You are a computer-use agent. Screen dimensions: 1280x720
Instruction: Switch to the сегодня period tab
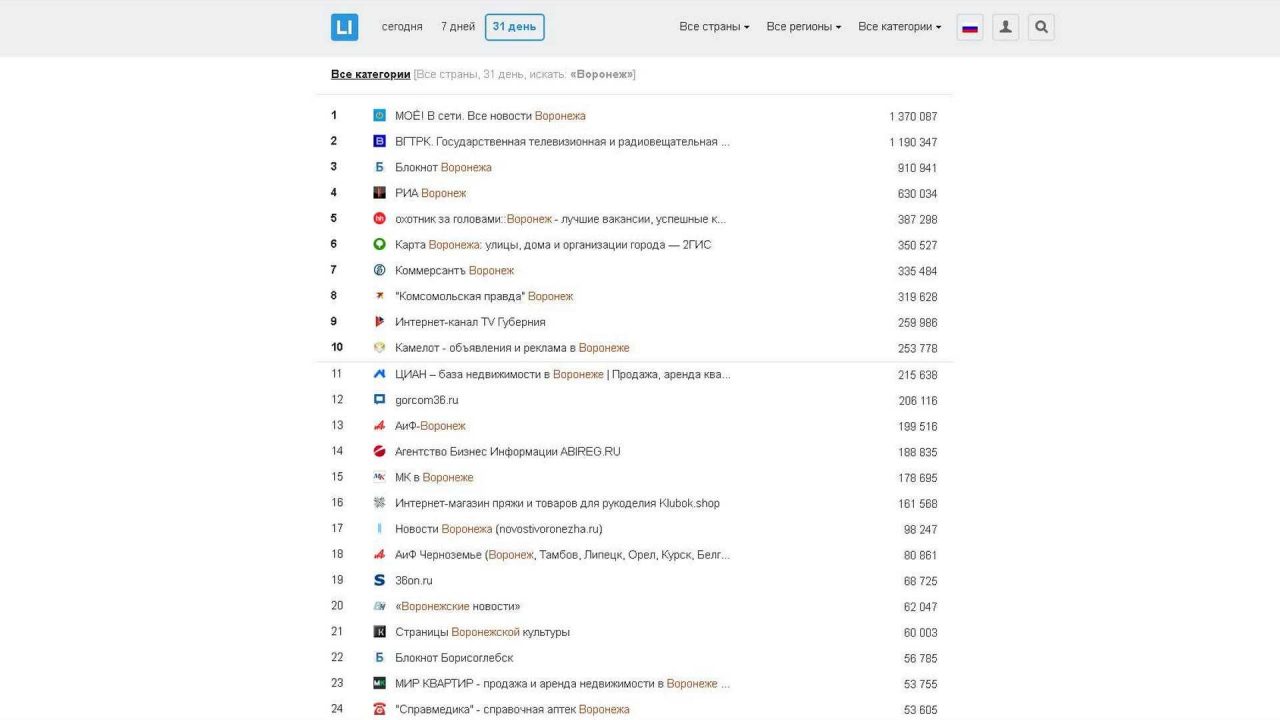(x=402, y=27)
